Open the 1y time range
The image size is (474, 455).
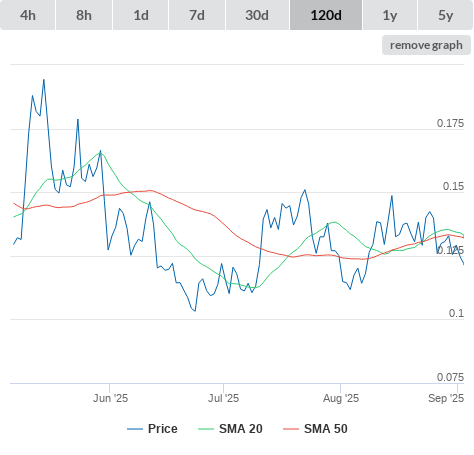(x=390, y=15)
